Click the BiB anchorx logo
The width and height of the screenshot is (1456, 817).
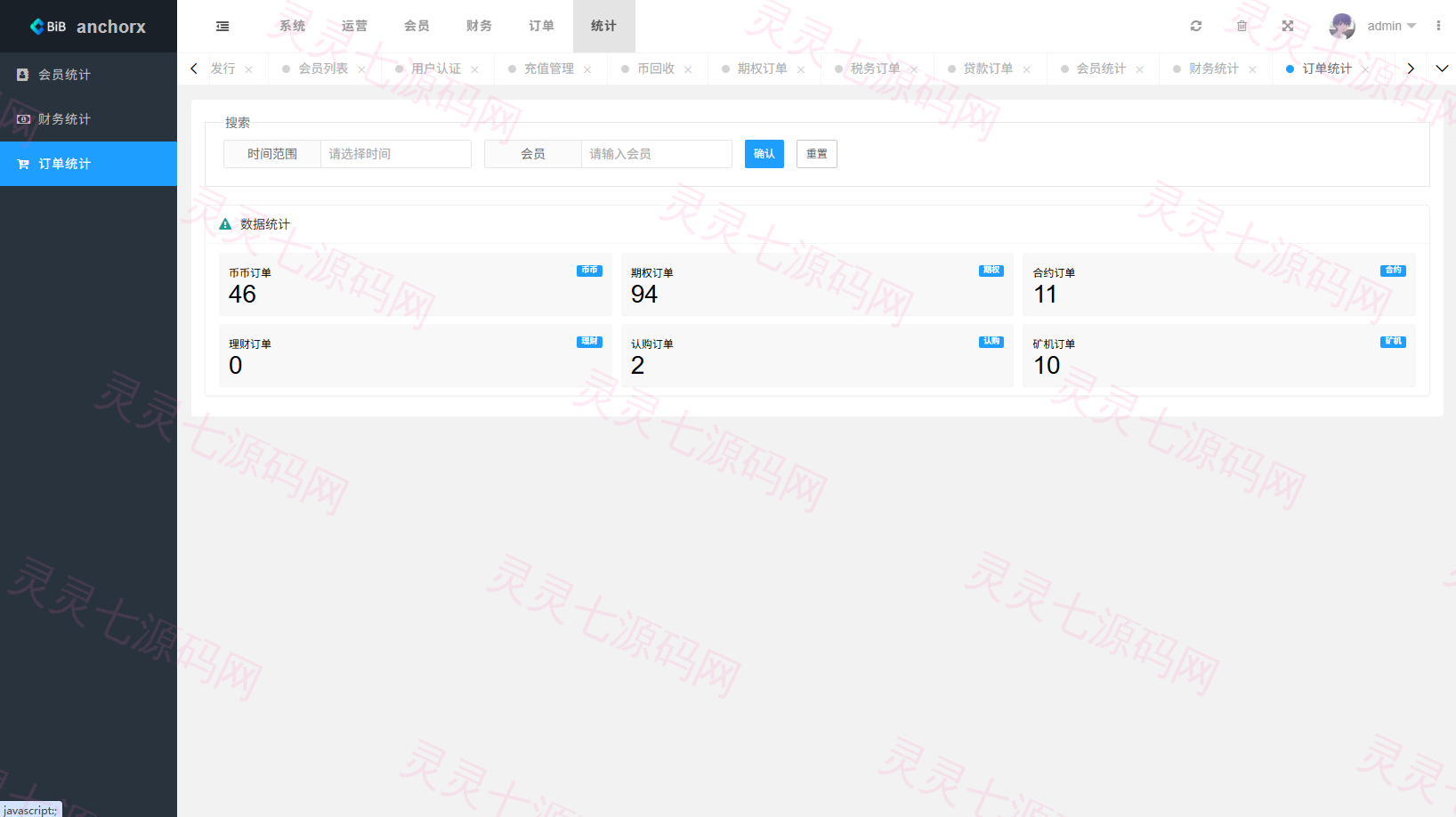pyautogui.click(x=88, y=27)
